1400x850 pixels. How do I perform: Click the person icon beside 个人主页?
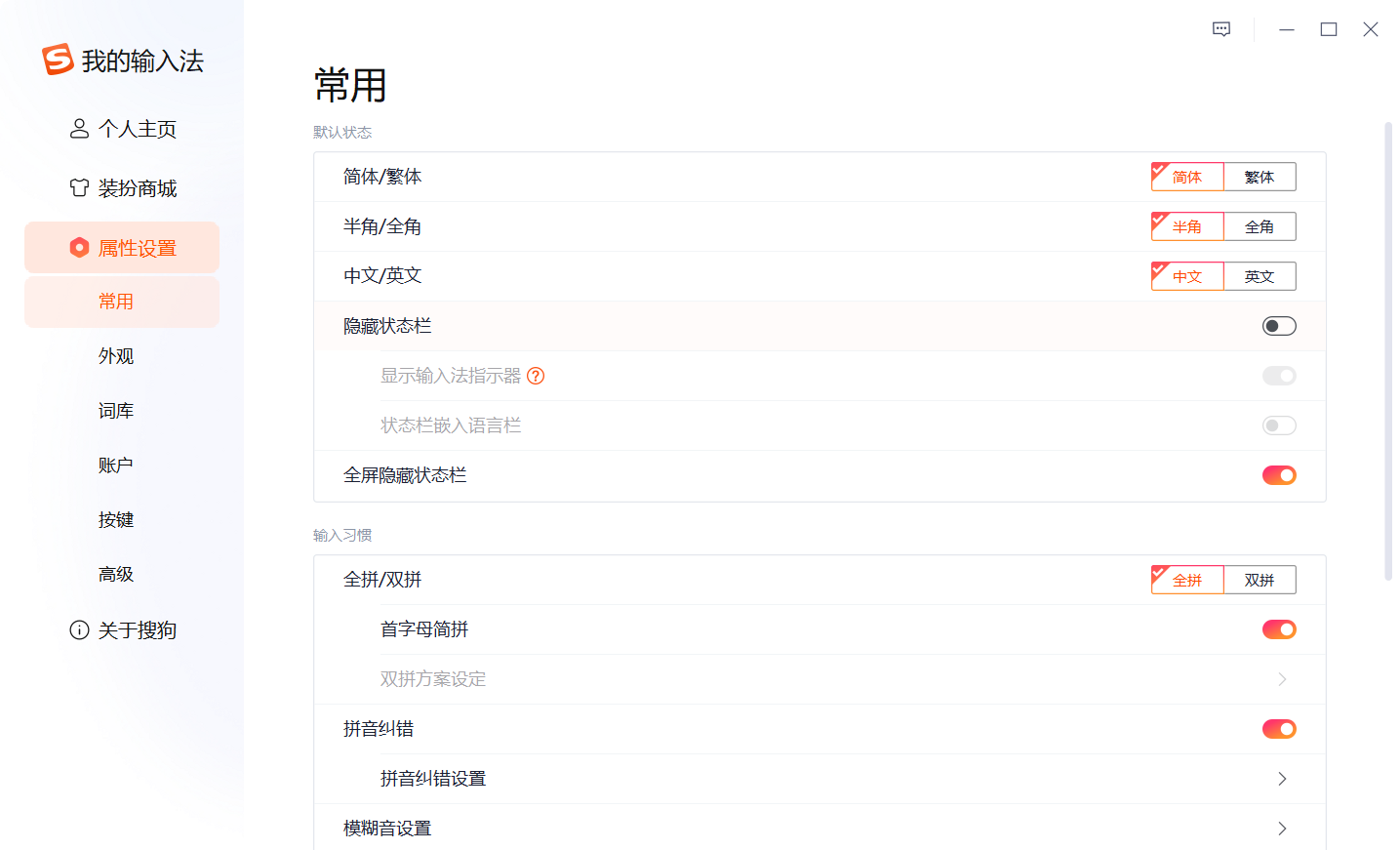(x=79, y=129)
